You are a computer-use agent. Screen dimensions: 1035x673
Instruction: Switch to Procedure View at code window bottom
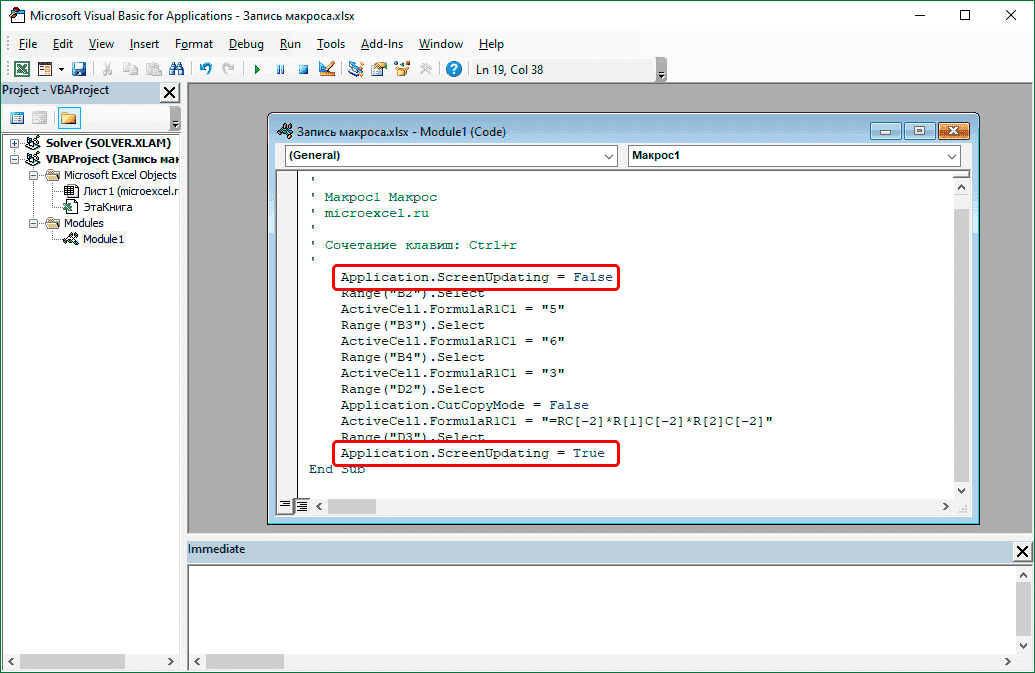pos(286,505)
